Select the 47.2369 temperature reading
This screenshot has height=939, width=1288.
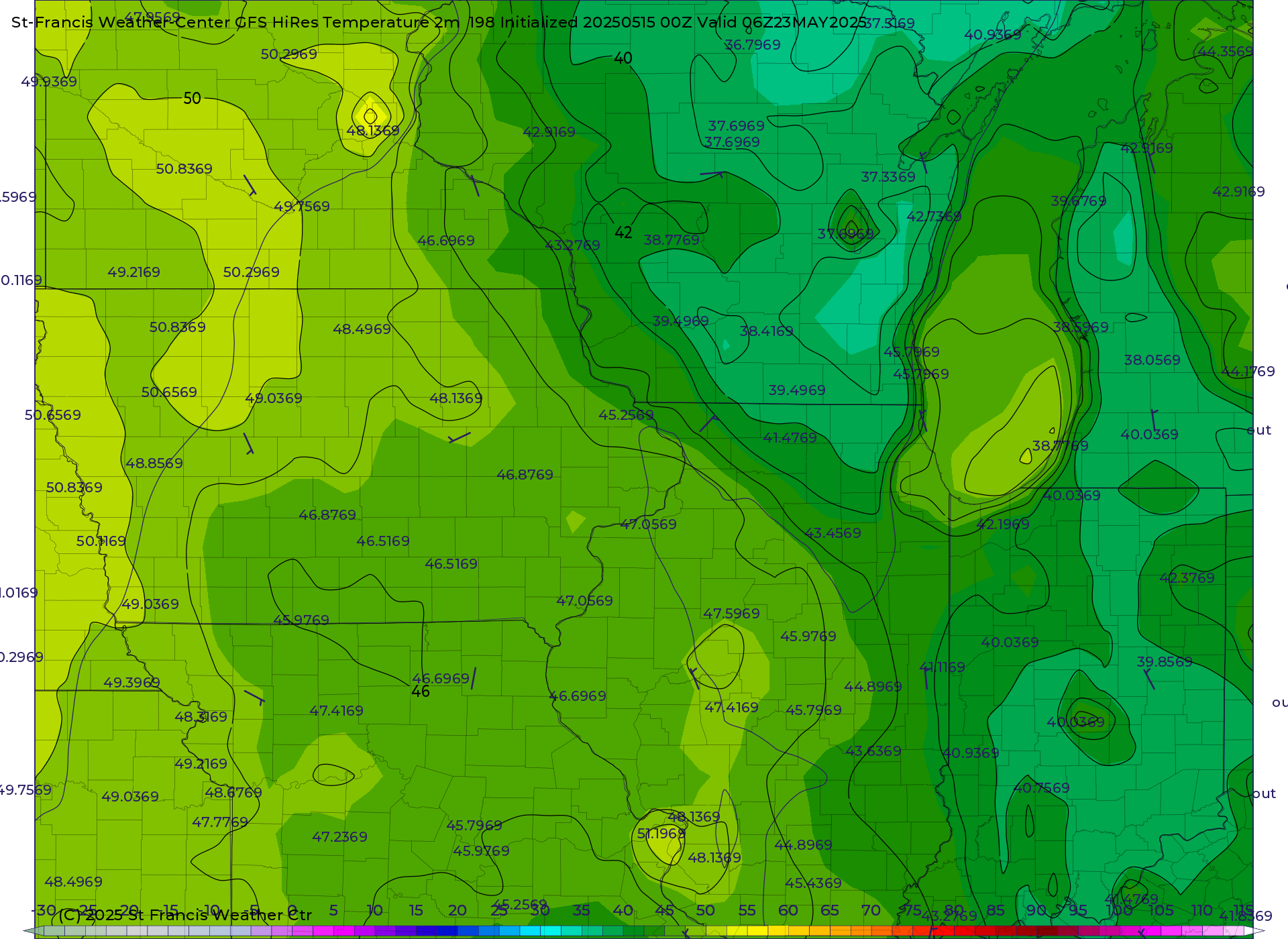[x=339, y=837]
